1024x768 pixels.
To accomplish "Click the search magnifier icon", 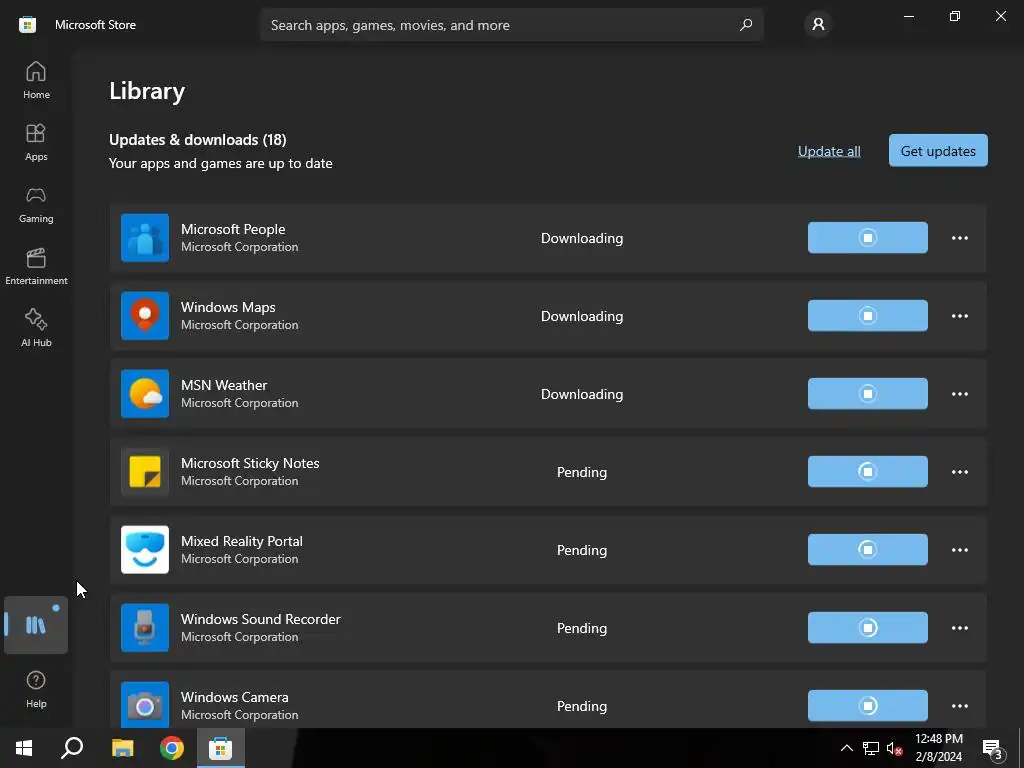I will click(x=746, y=25).
